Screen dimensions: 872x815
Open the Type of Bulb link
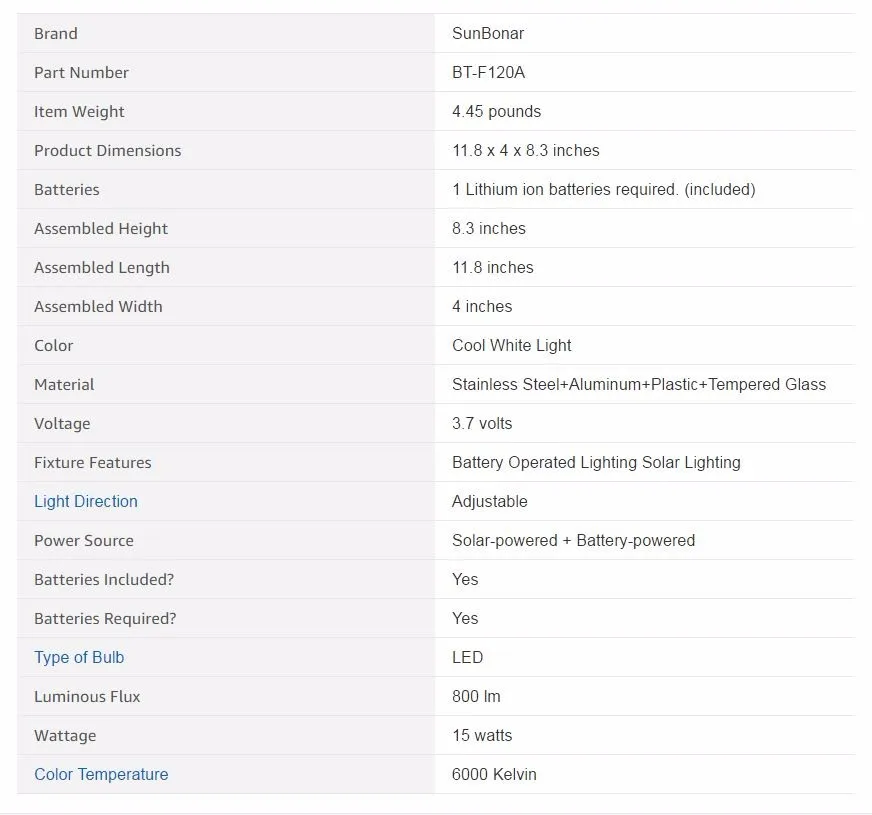pos(79,657)
